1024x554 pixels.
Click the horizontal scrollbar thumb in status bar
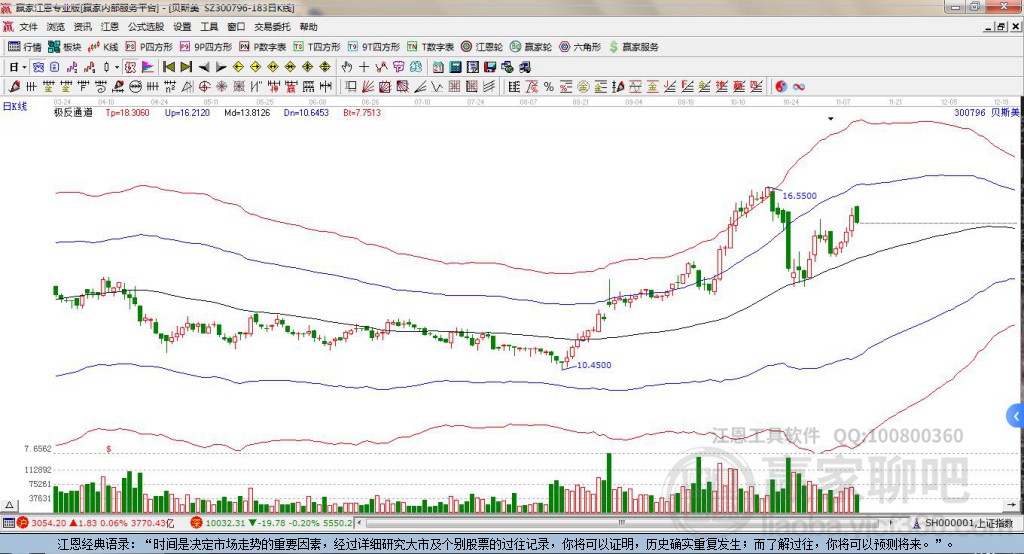click(x=622, y=523)
